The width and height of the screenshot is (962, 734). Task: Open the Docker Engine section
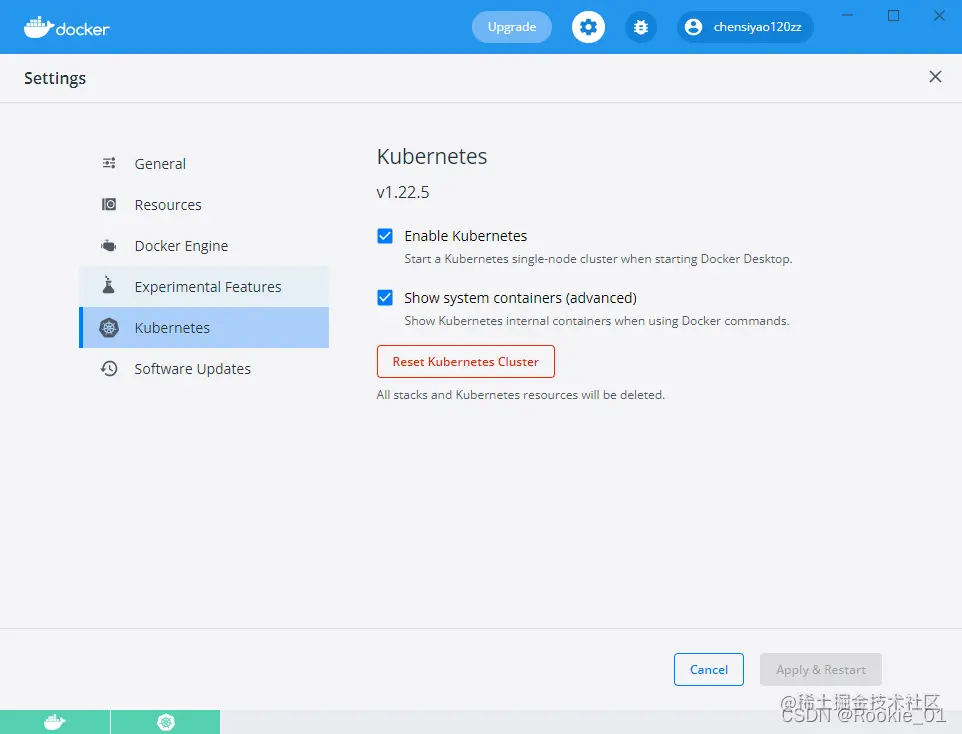click(204, 246)
